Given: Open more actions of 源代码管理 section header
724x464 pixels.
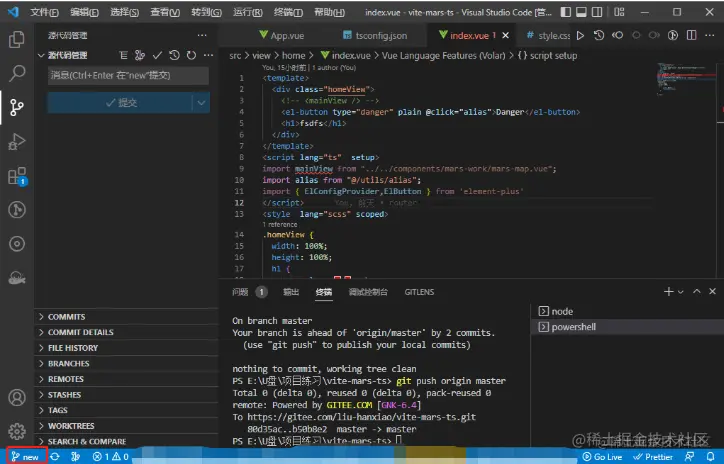Looking at the screenshot, I should click(x=209, y=55).
